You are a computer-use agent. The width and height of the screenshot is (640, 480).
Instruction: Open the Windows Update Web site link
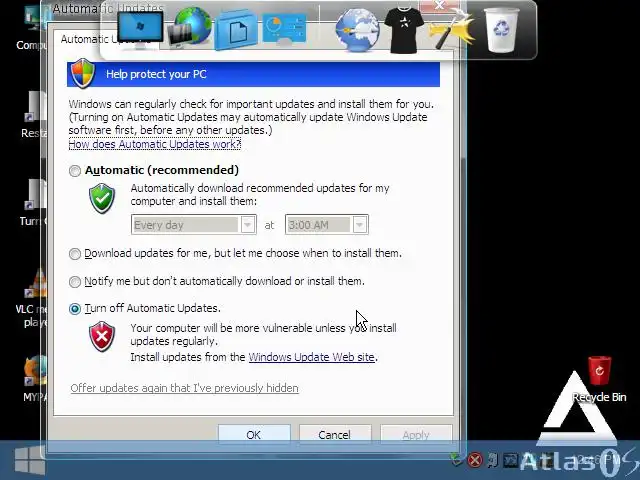point(311,357)
